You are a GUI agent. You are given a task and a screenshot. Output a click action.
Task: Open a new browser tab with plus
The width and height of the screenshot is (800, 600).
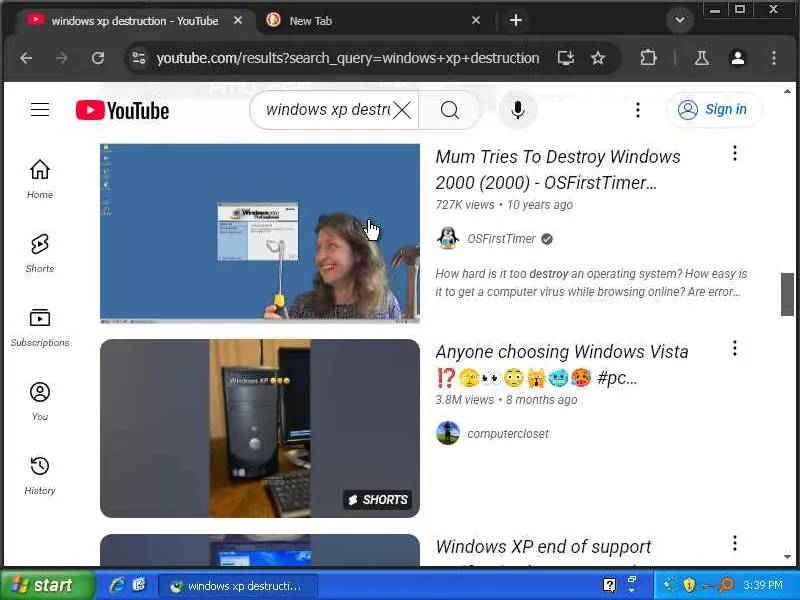[x=516, y=20]
